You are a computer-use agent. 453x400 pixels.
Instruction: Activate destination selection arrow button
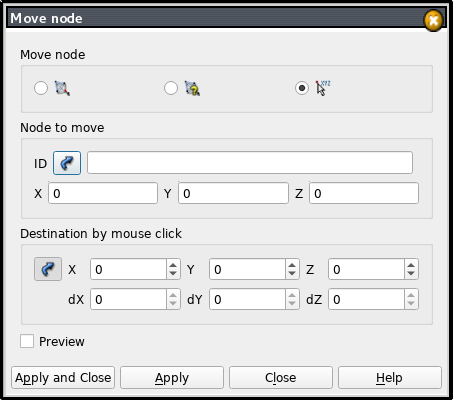(48, 269)
